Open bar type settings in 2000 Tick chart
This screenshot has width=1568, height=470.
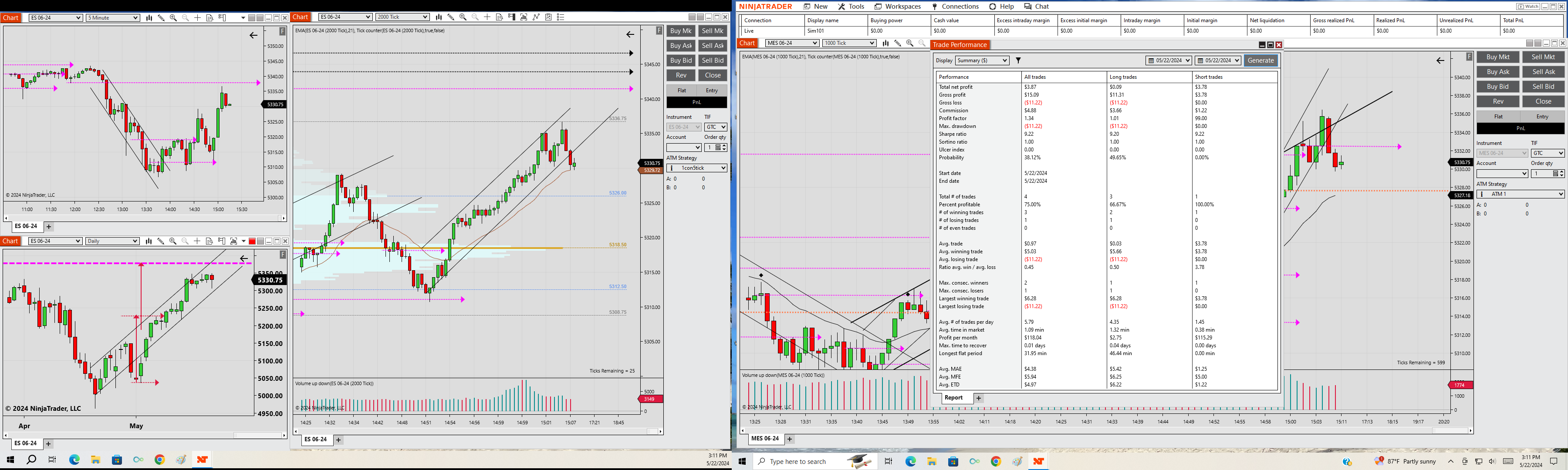click(439, 17)
